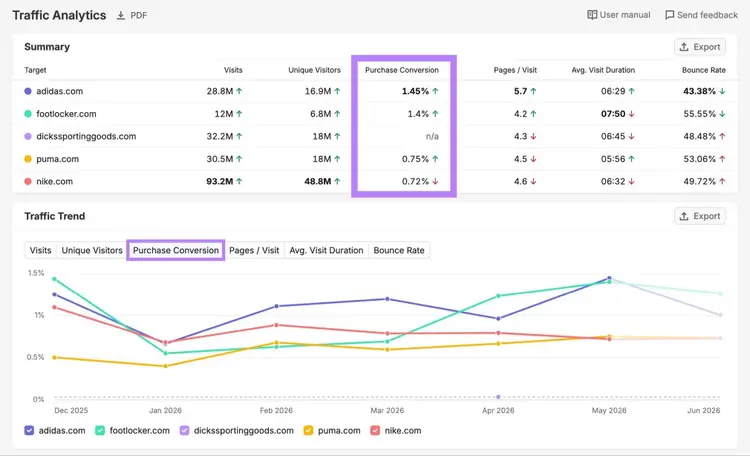The image size is (750, 456).
Task: Download the report as PDF
Action: pos(132,15)
